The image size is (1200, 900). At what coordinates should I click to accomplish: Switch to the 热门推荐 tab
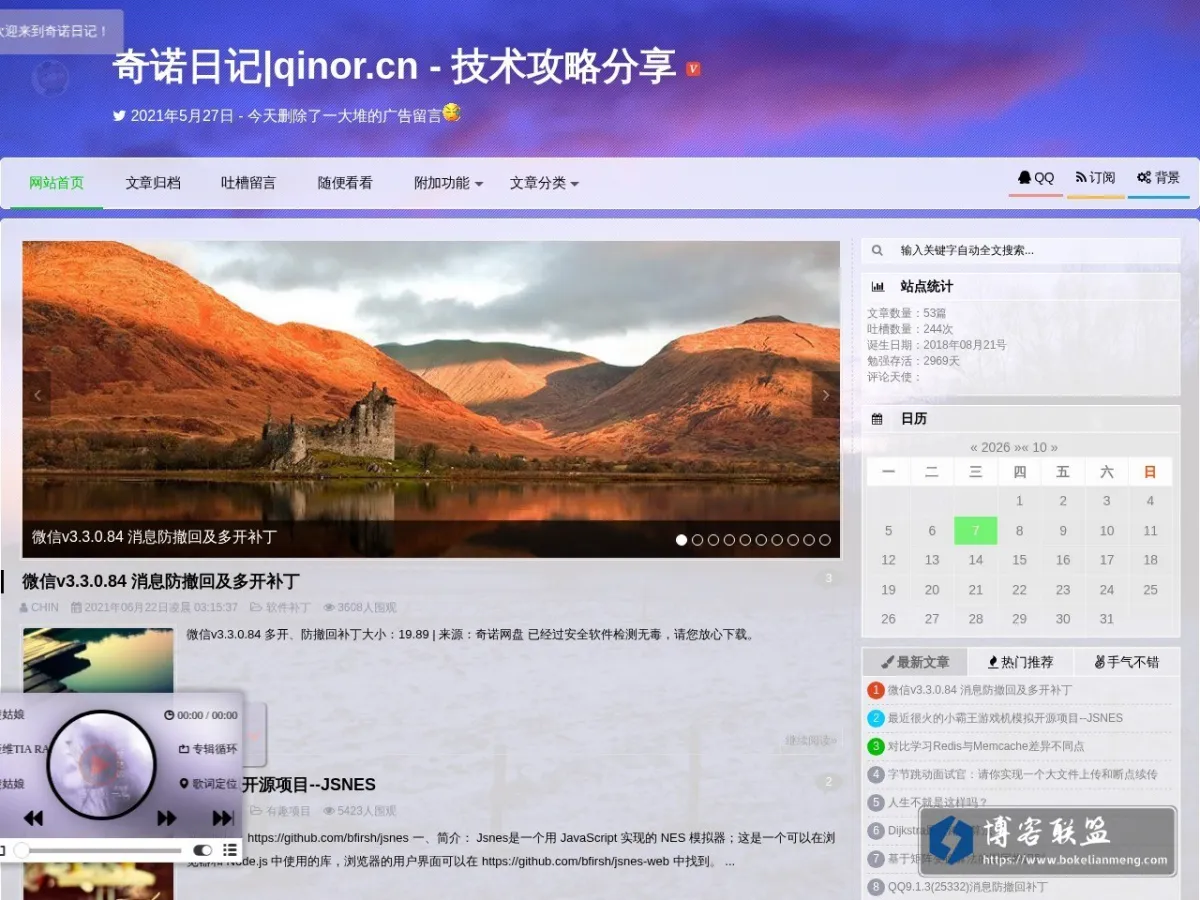coord(1021,662)
